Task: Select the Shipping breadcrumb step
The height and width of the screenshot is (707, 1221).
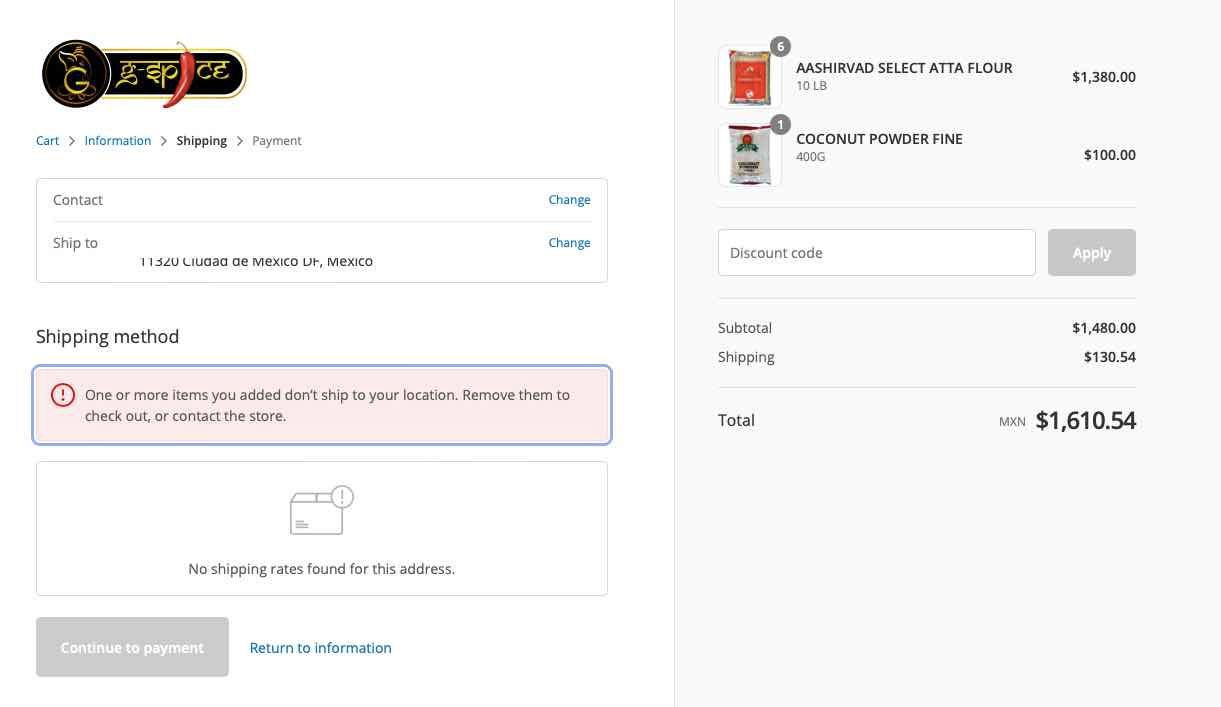Action: (201, 141)
